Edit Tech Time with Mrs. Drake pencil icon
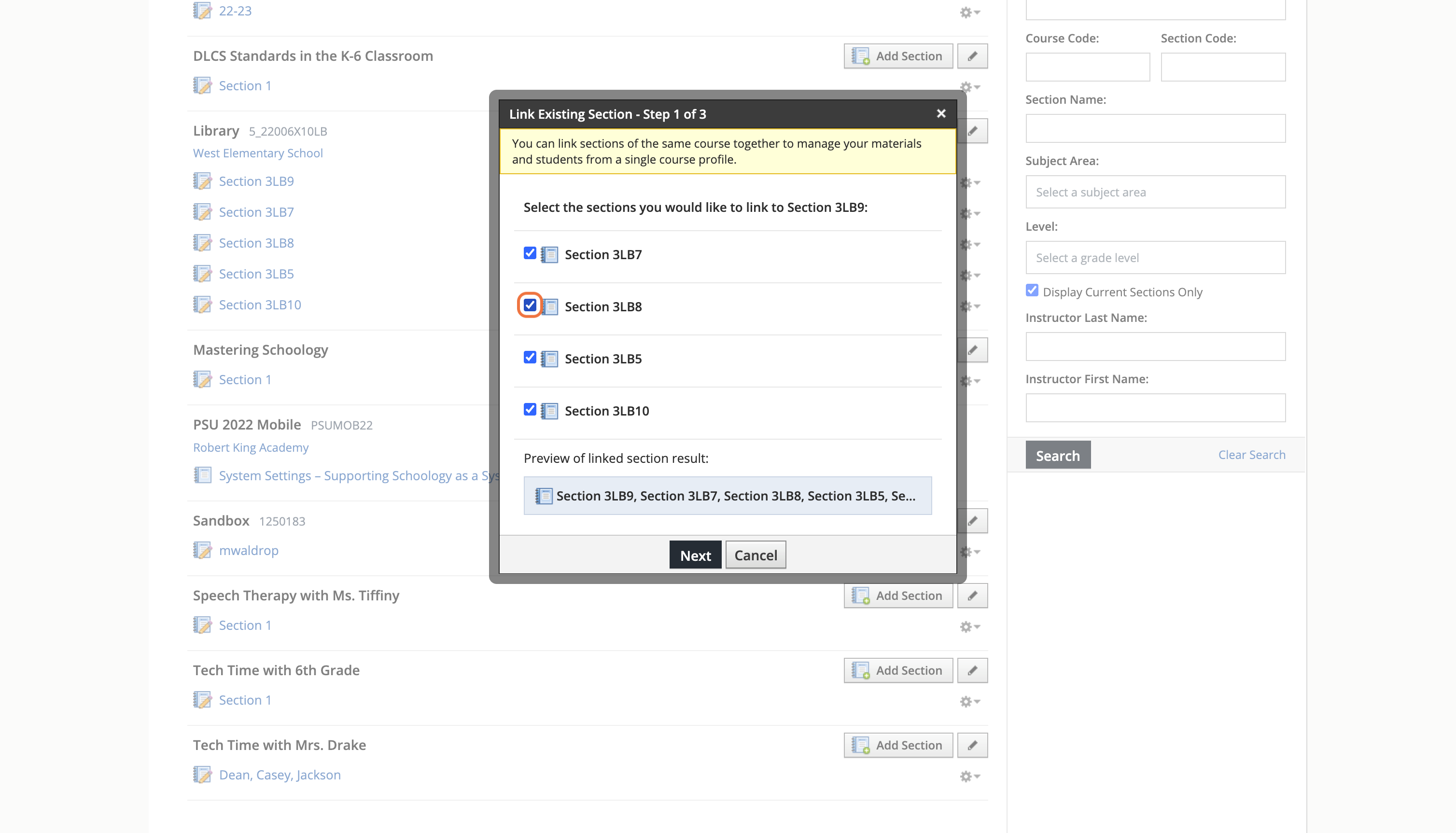This screenshot has height=833, width=1456. pos(972,745)
